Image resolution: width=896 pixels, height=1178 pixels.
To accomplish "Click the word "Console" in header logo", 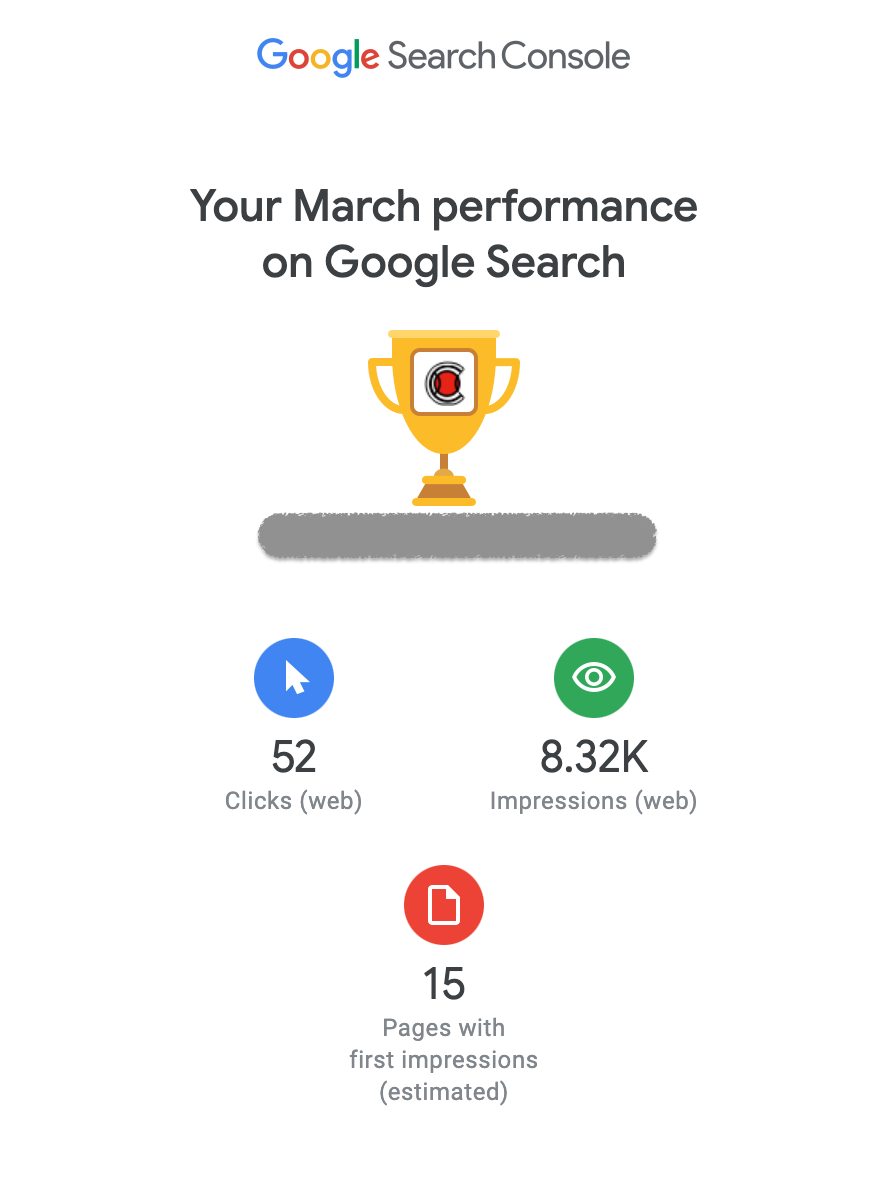I will [565, 56].
